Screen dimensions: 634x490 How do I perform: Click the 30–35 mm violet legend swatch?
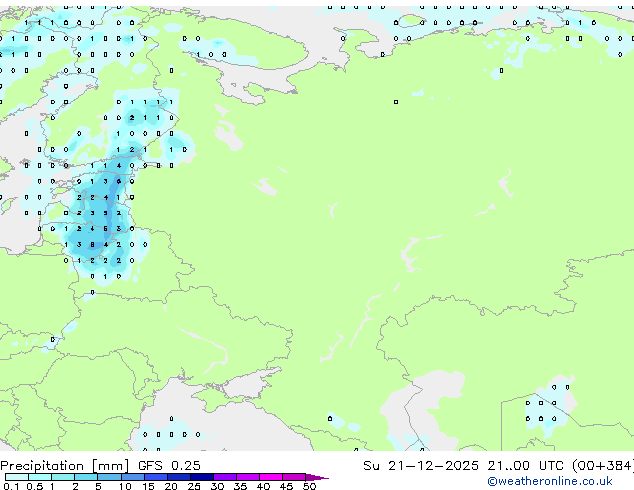pyautogui.click(x=225, y=477)
